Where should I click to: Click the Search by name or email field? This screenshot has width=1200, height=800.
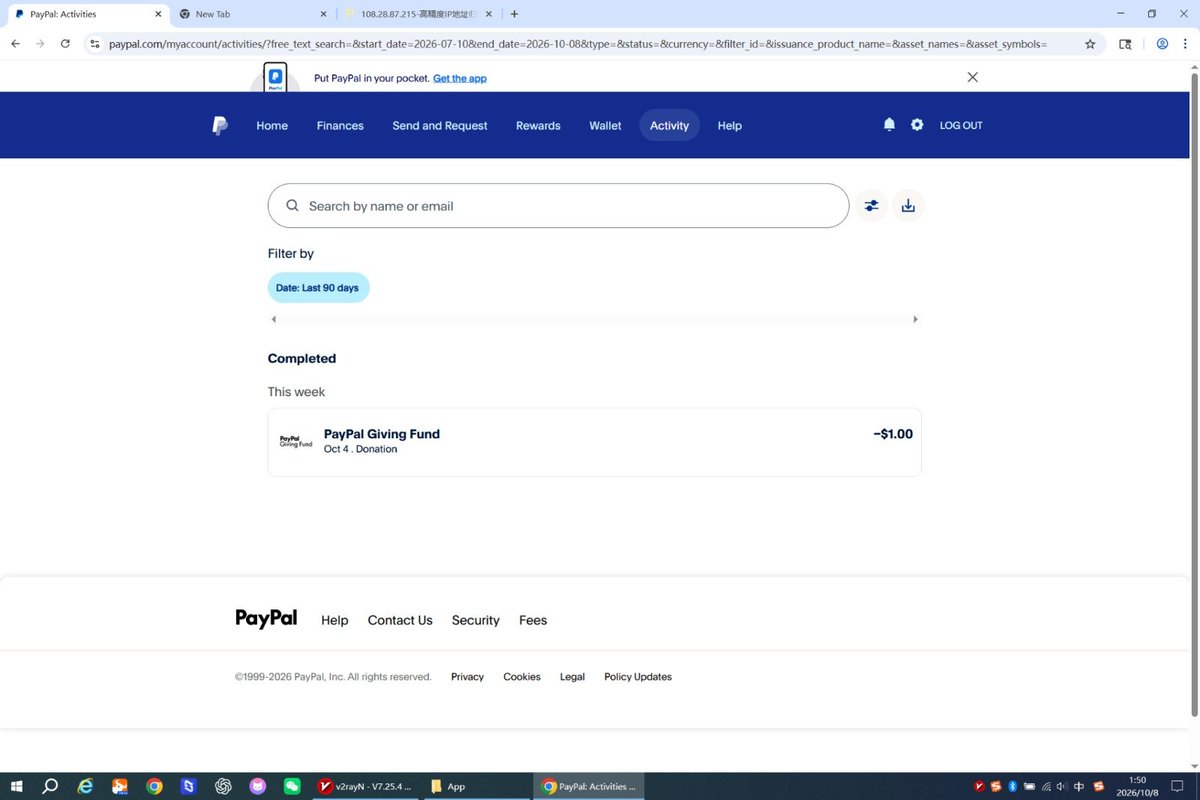(558, 205)
